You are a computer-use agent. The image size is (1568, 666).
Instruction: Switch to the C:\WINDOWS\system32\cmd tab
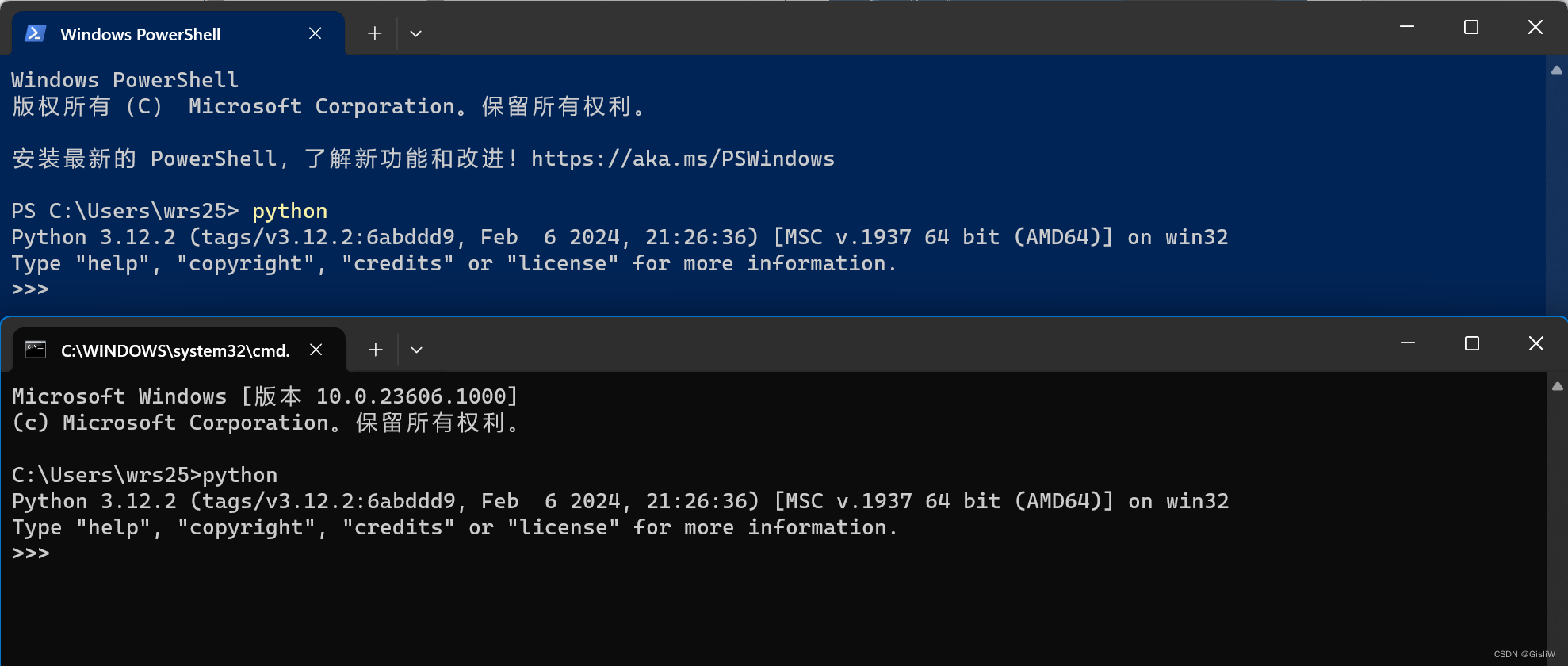[x=174, y=350]
